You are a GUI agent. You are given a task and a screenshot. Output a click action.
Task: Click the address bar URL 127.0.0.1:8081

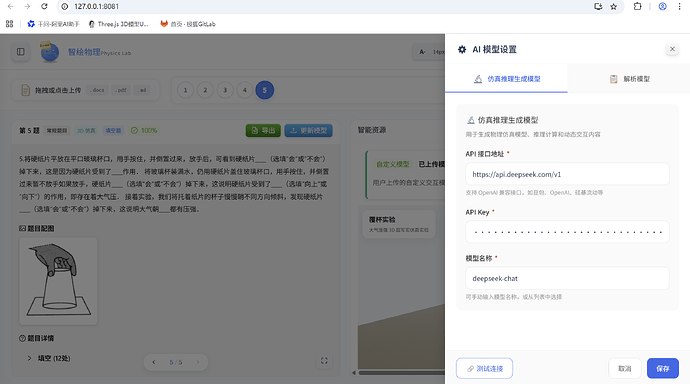[96, 7]
